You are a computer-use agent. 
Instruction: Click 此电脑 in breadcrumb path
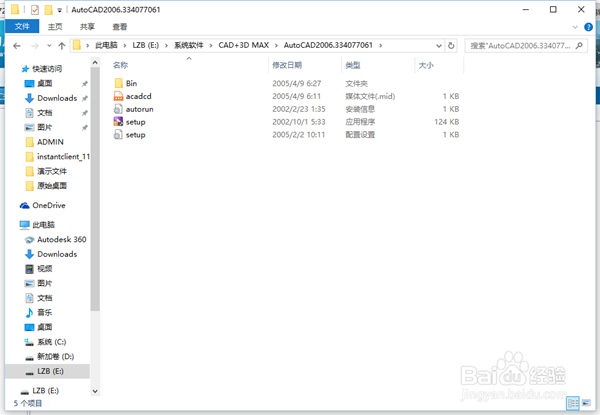tap(106, 45)
